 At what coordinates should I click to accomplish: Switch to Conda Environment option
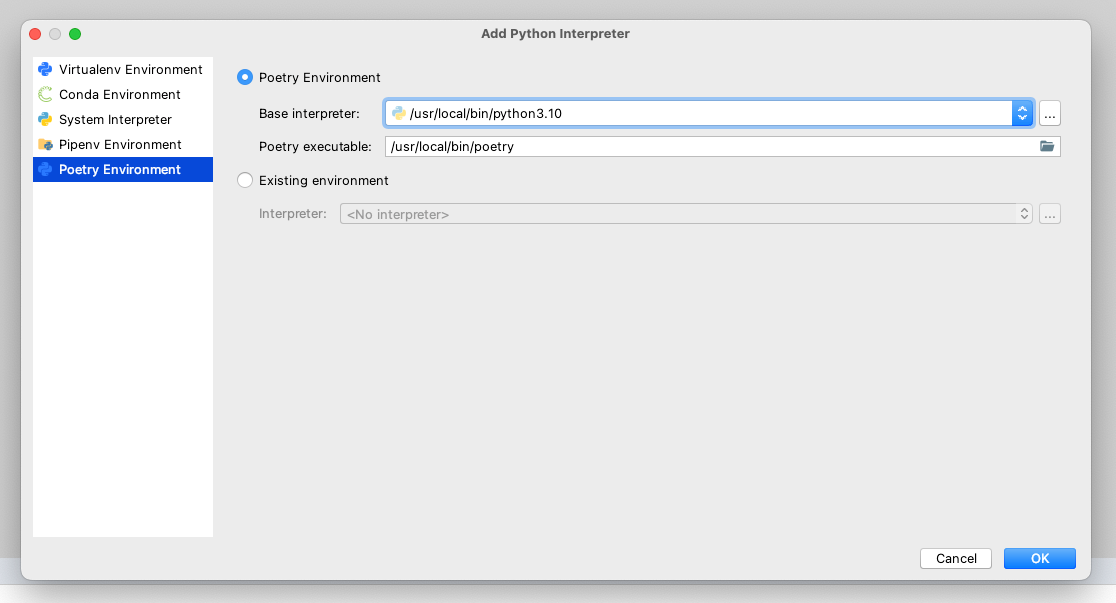coord(119,95)
